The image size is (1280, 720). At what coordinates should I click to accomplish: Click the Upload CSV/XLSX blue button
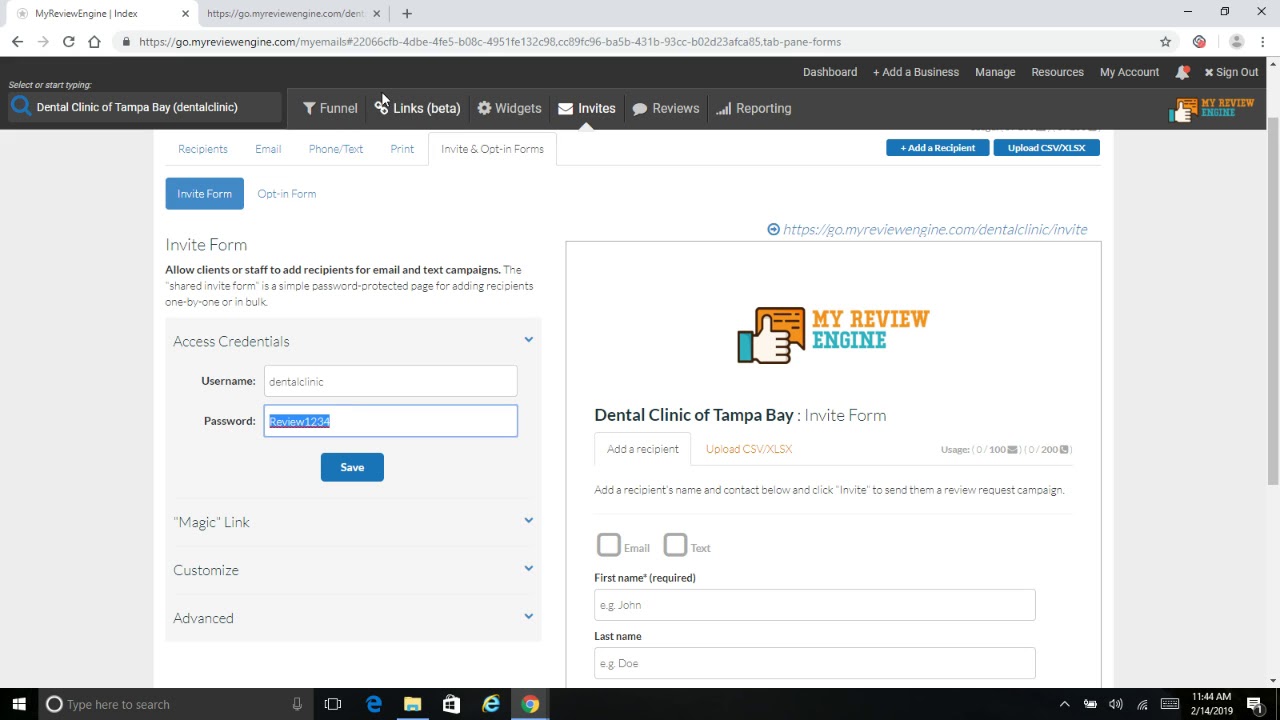pyautogui.click(x=1046, y=148)
